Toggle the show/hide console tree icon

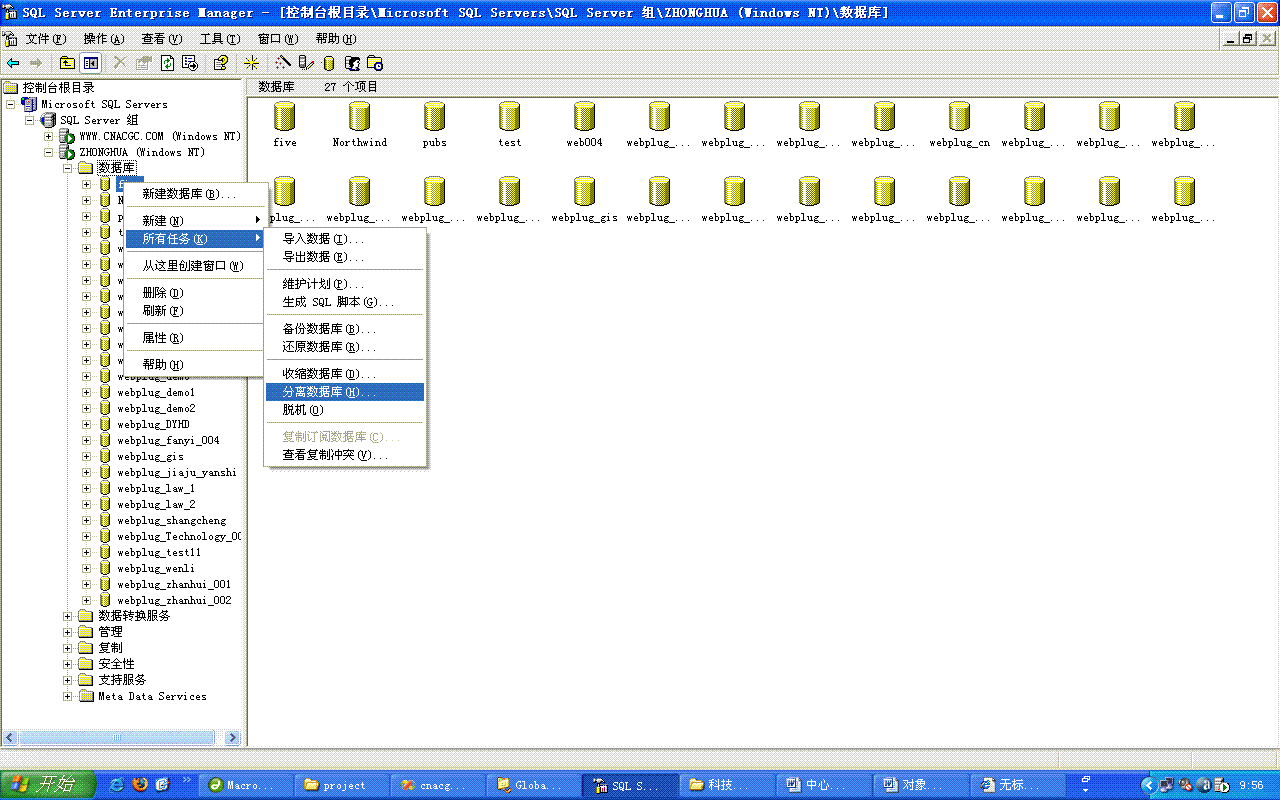(91, 63)
